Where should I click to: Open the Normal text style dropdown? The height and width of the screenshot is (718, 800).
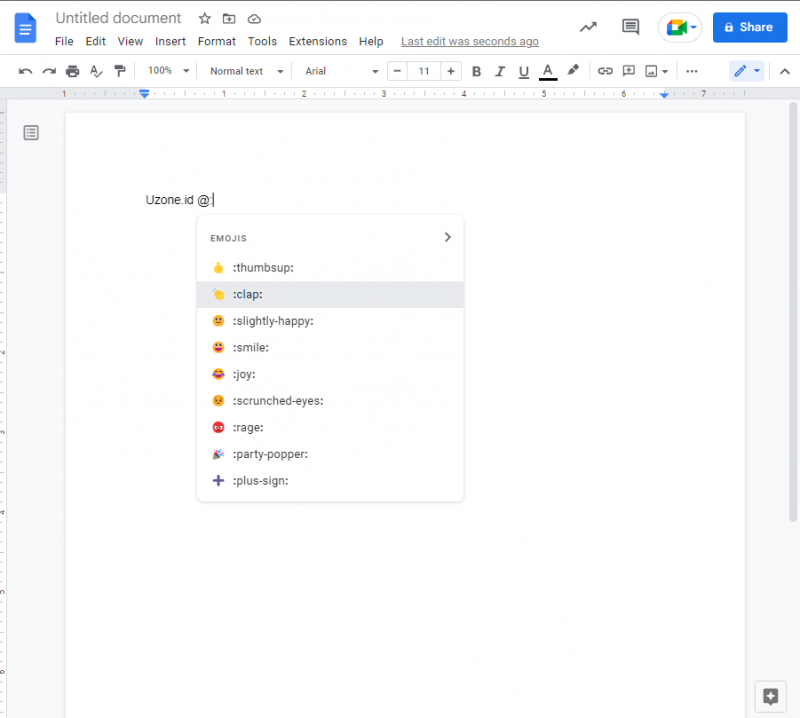pos(246,71)
